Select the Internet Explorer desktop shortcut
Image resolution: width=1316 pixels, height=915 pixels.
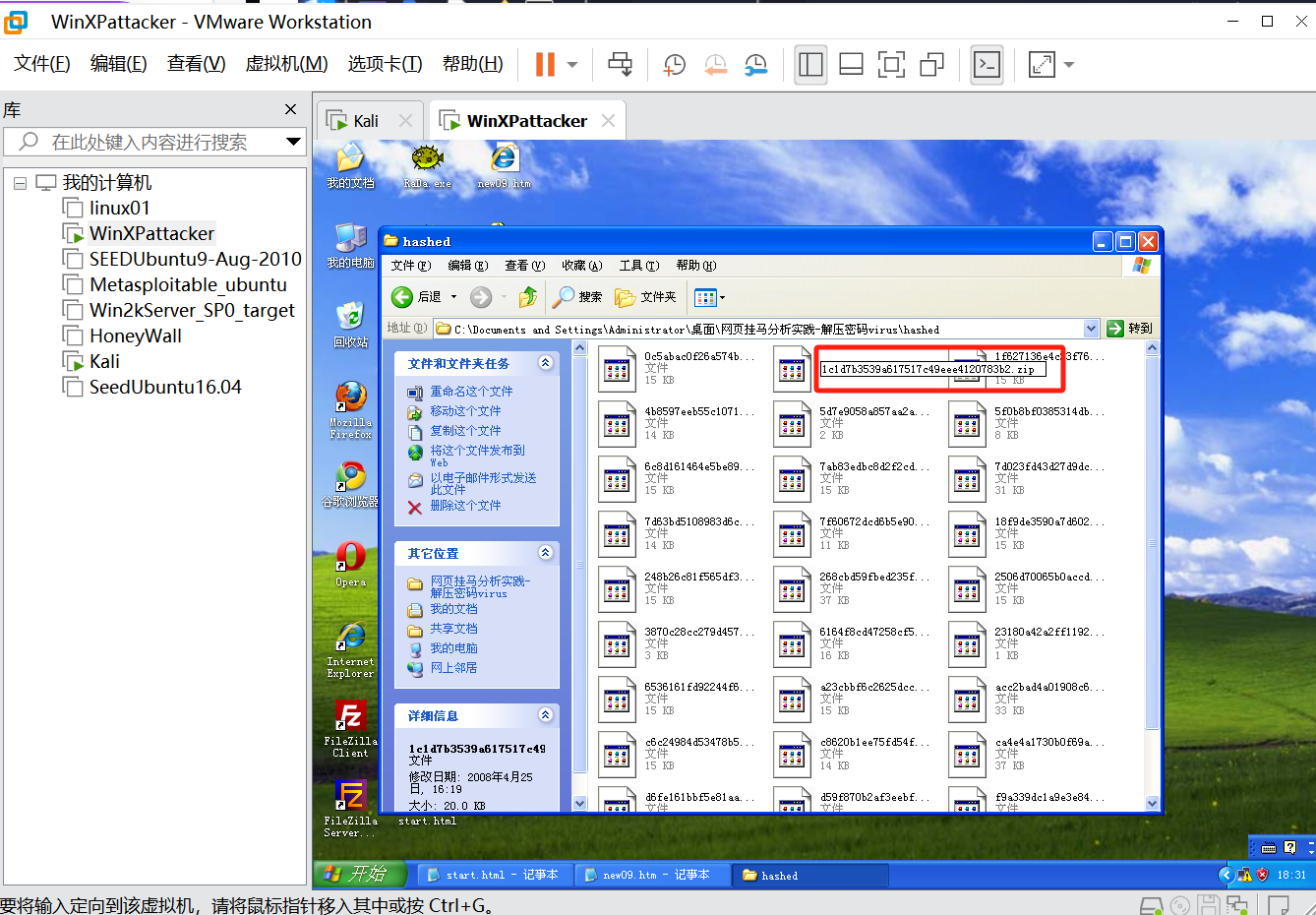click(350, 650)
